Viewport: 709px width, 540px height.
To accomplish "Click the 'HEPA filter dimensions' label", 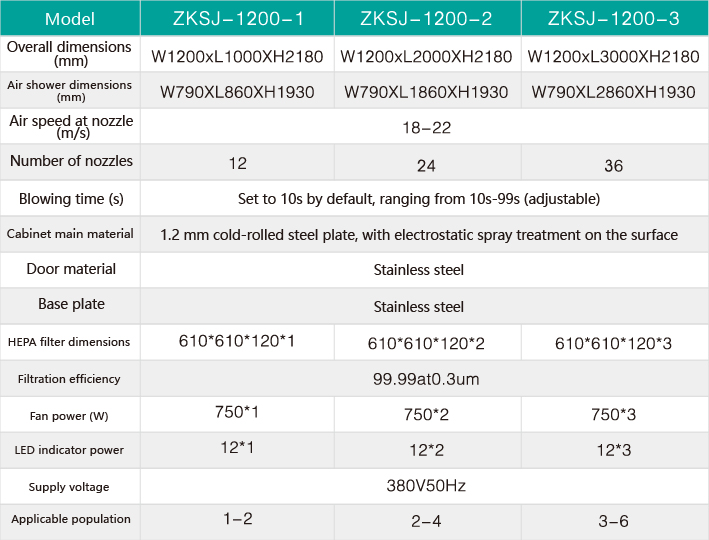I will [x=69, y=342].
